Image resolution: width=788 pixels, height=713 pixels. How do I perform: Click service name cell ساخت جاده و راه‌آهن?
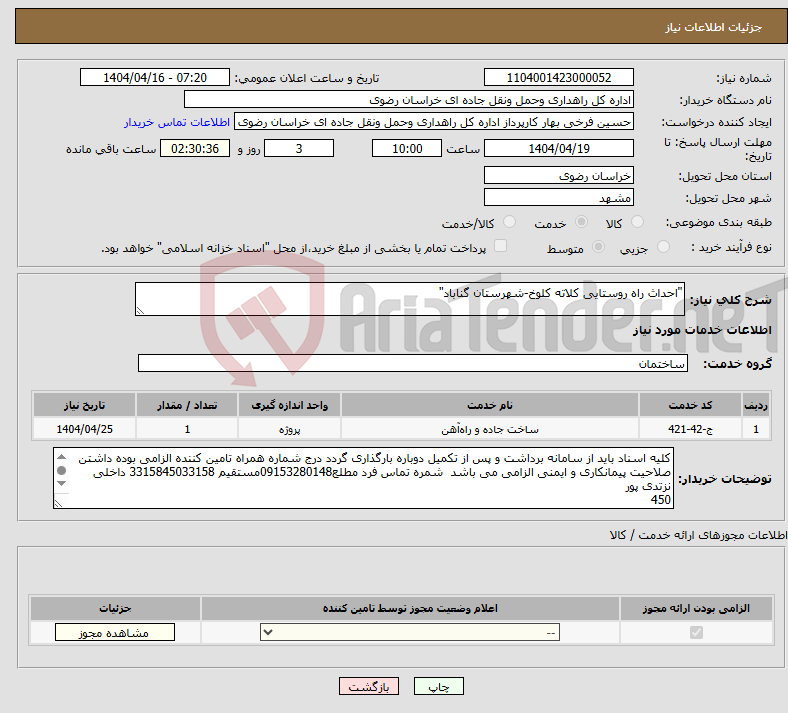tap(490, 429)
